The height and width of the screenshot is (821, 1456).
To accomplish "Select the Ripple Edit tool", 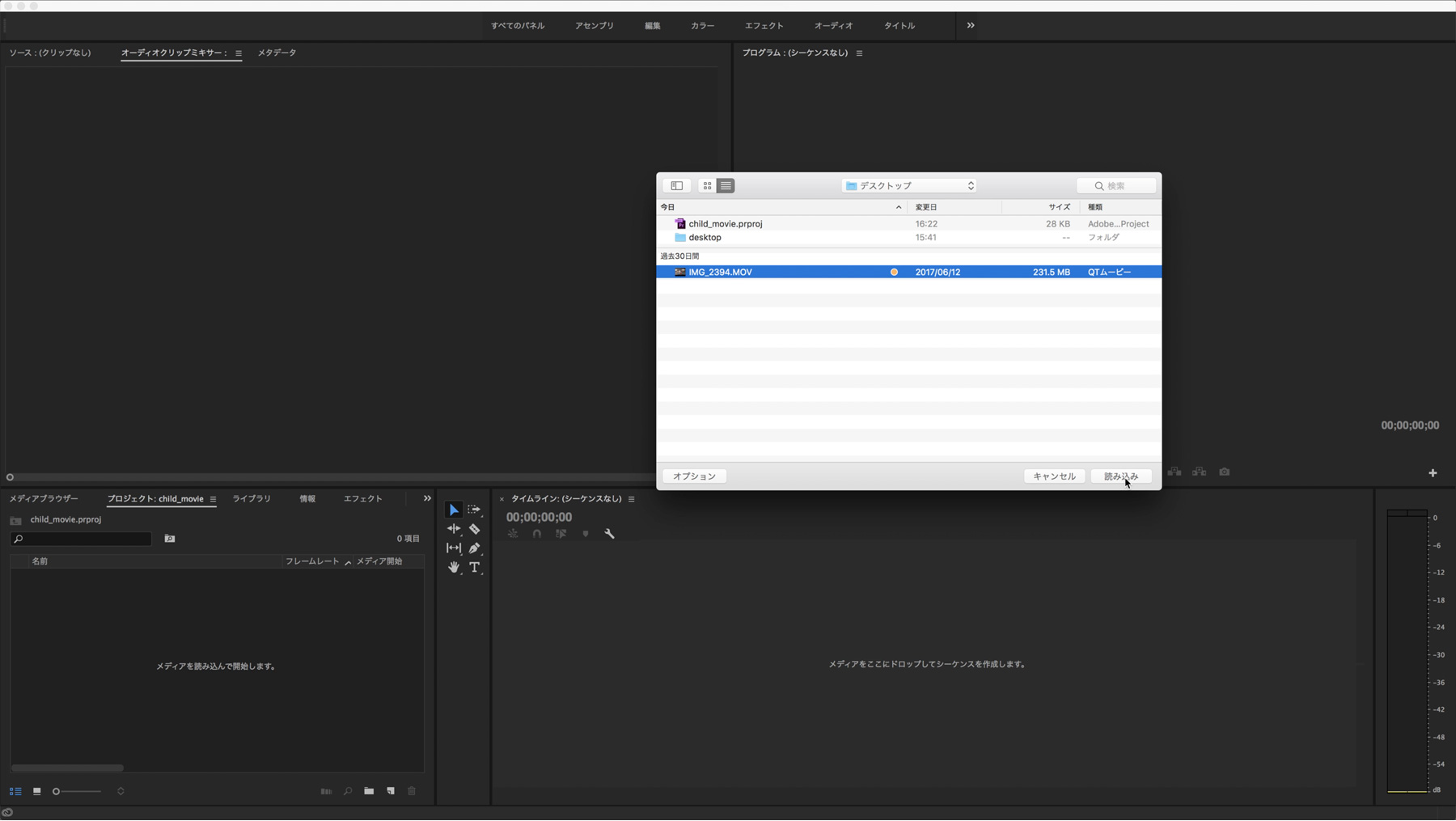I will pyautogui.click(x=454, y=529).
